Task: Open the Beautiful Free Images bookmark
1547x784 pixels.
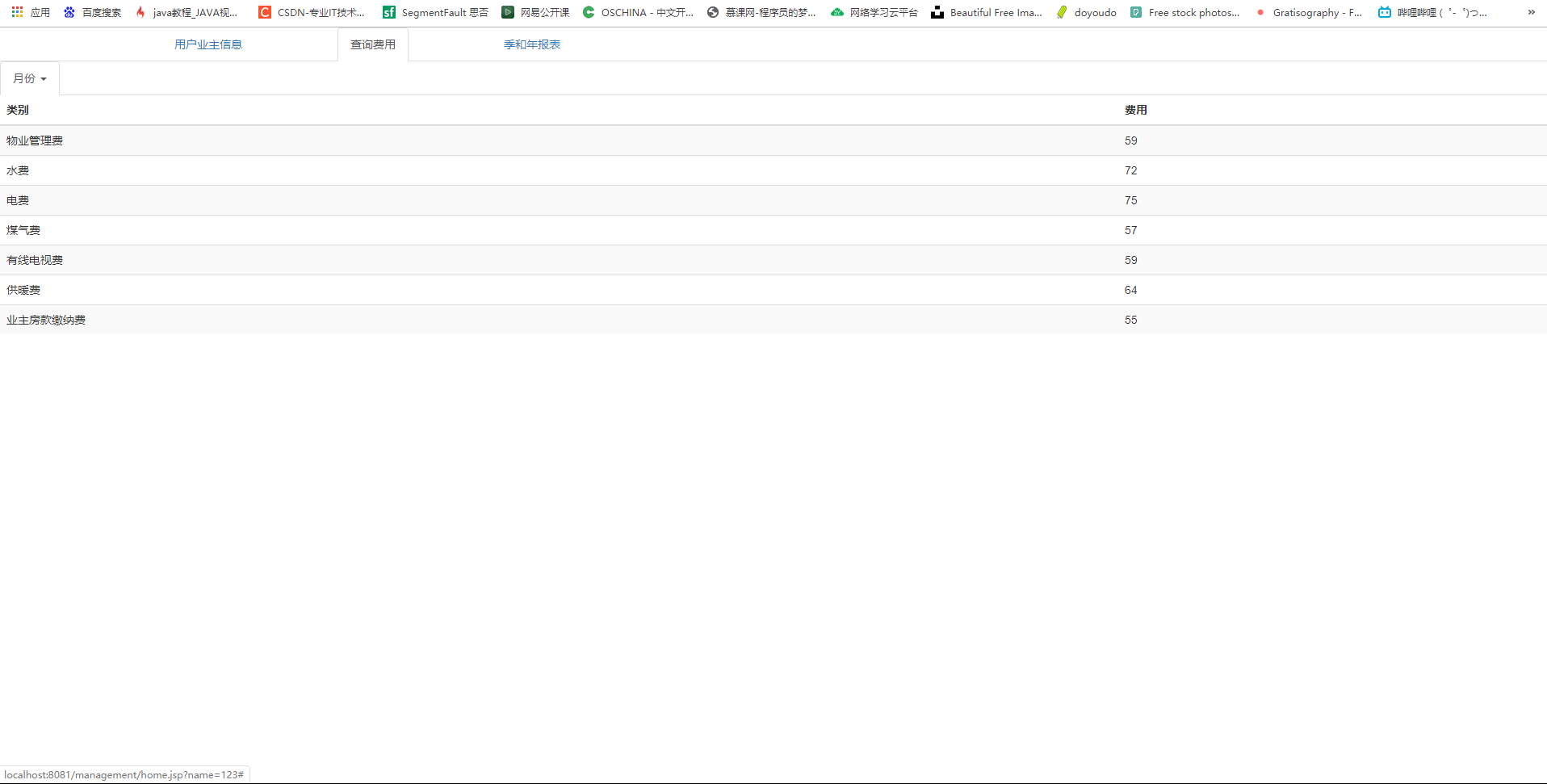Action: [x=987, y=12]
